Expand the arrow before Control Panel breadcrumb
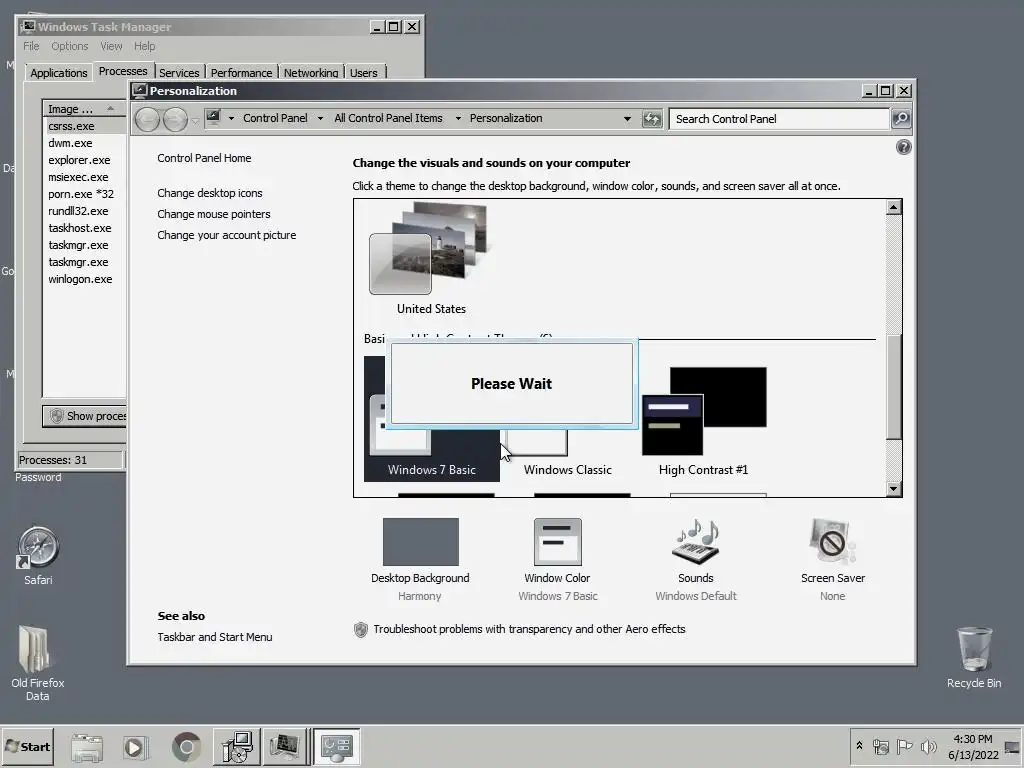The width and height of the screenshot is (1024, 768). (231, 118)
